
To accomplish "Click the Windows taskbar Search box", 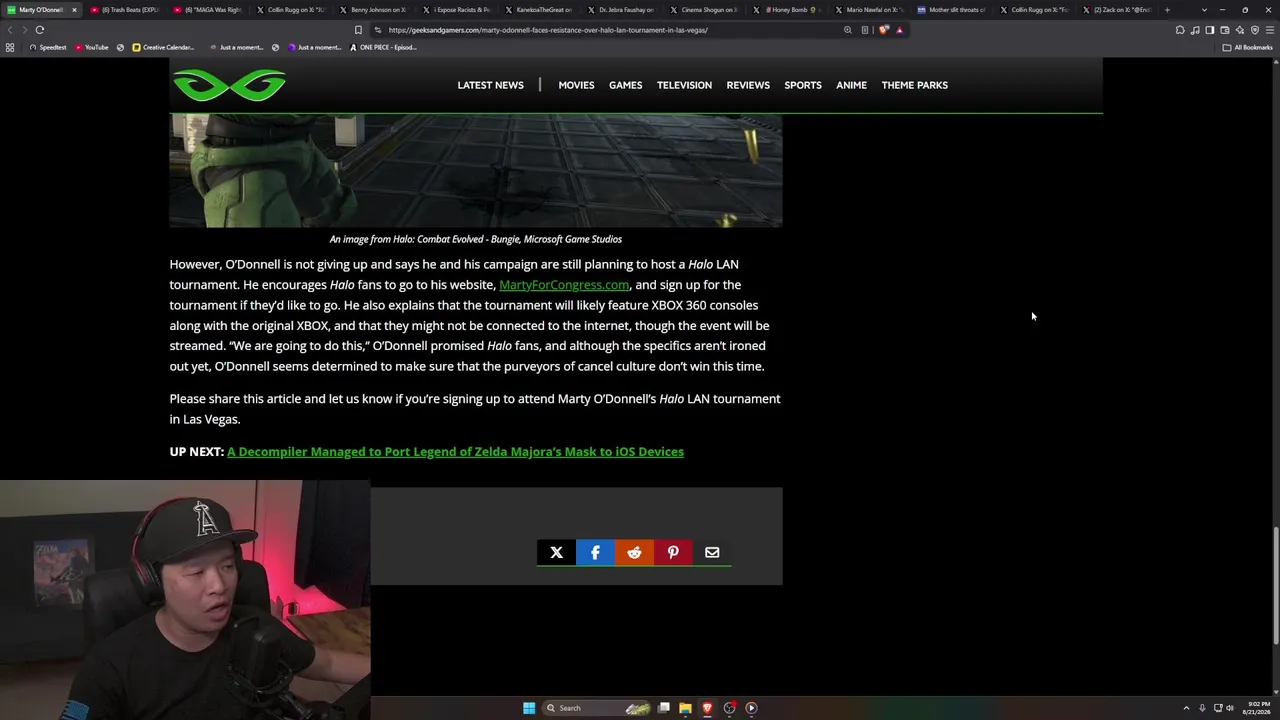I will coord(595,708).
